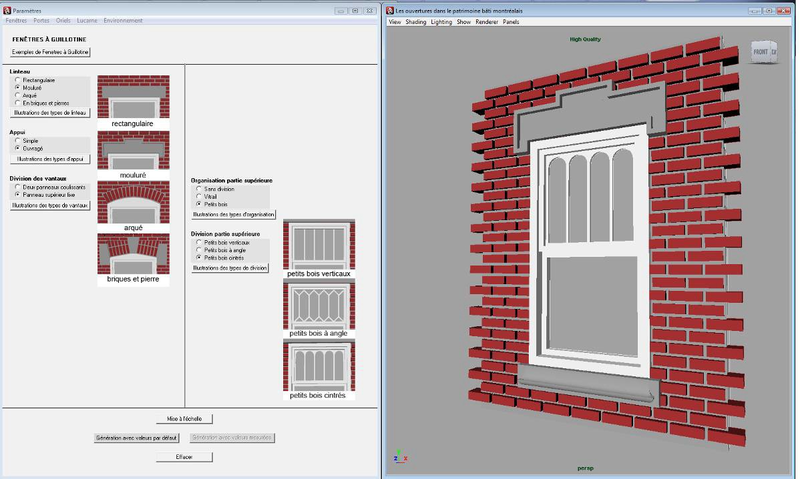Select the Mouluré linteau option

(x=18, y=88)
